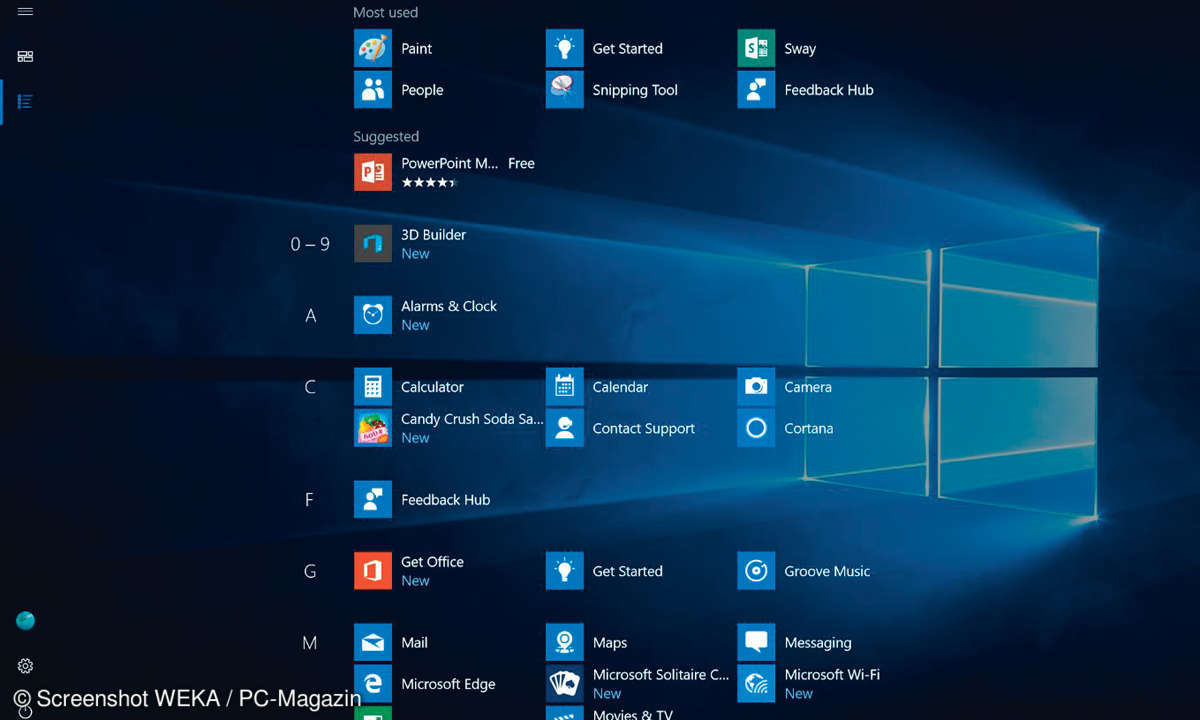Click the Candy Crush Soda Sa... label
Viewport: 1200px width, 720px height.
click(x=472, y=419)
